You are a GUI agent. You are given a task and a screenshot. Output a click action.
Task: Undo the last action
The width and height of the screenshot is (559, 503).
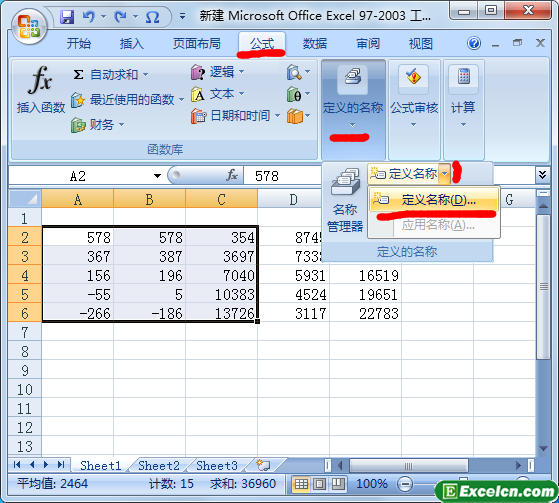(x=89, y=16)
